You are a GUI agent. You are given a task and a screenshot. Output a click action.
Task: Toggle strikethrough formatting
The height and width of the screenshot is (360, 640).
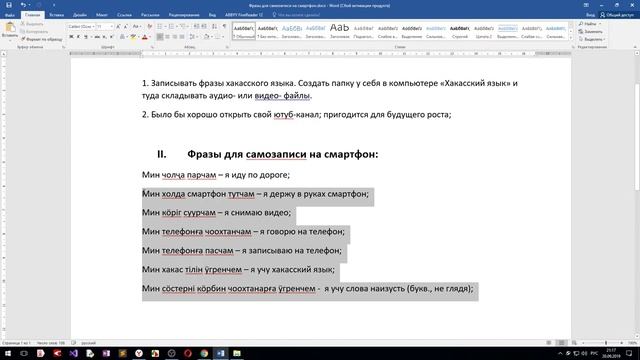click(97, 37)
